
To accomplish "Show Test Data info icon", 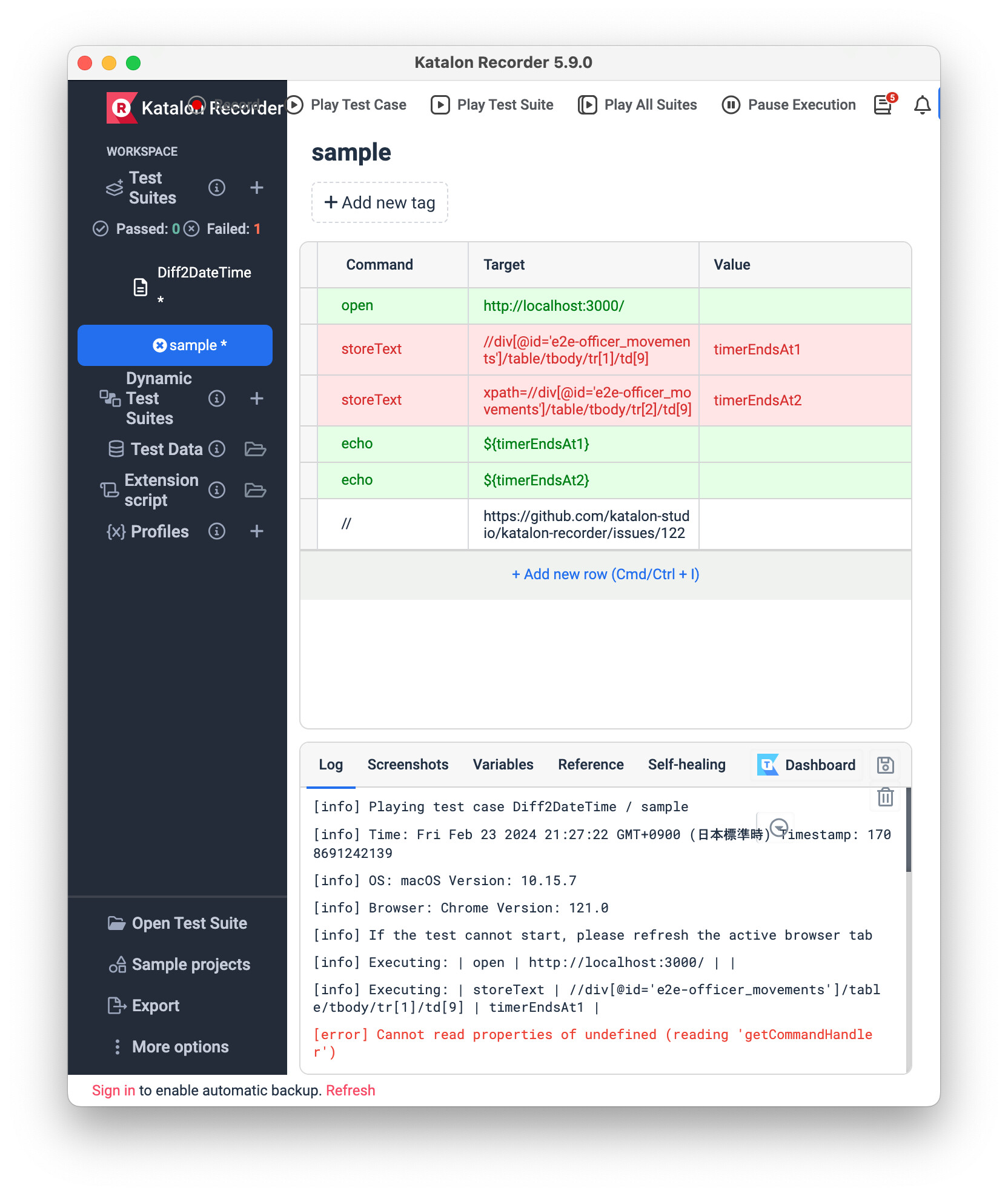I will (217, 449).
